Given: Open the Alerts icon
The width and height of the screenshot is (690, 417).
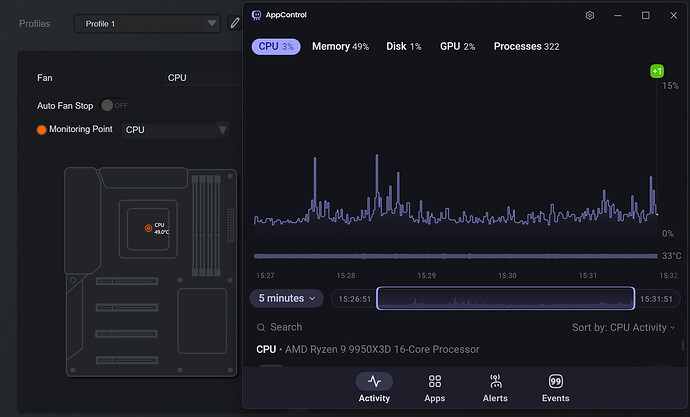Looking at the screenshot, I should pos(495,381).
